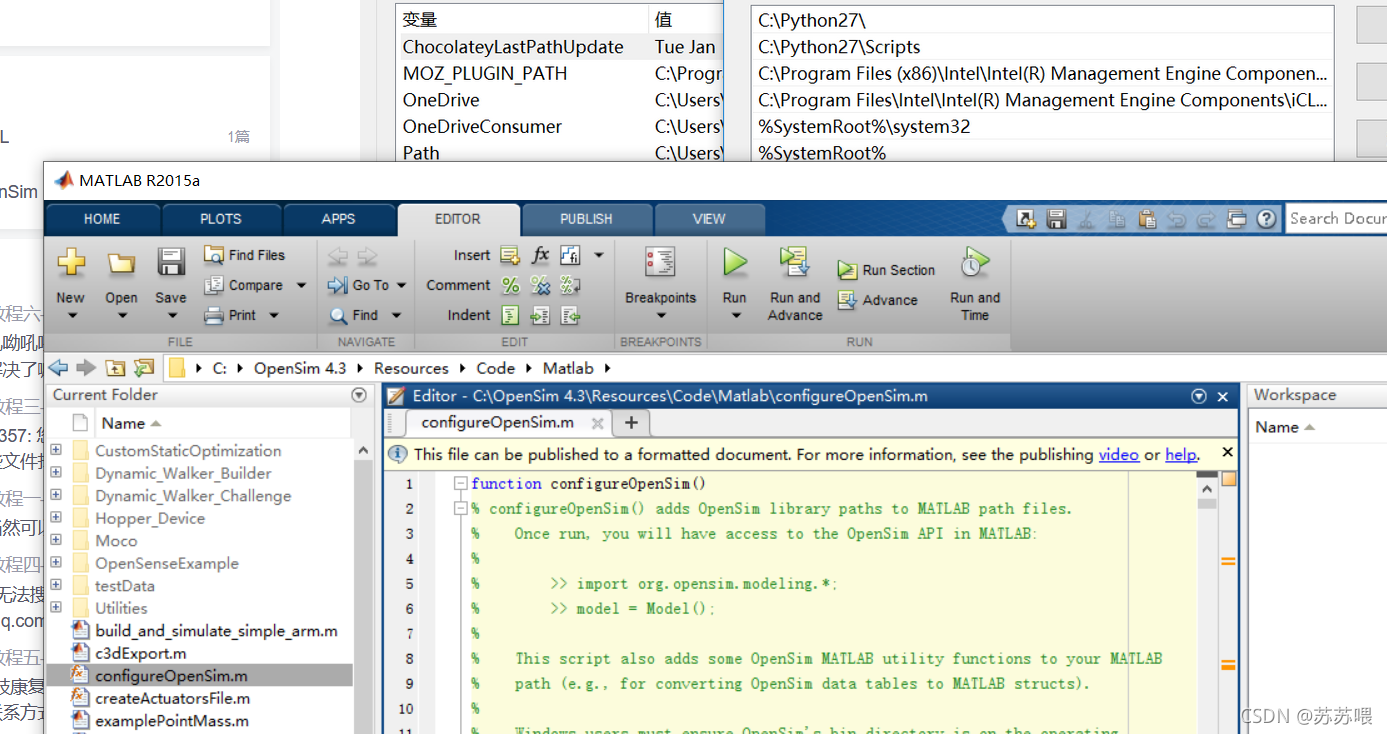
Task: Click the Print button in ribbon
Action: (x=231, y=315)
